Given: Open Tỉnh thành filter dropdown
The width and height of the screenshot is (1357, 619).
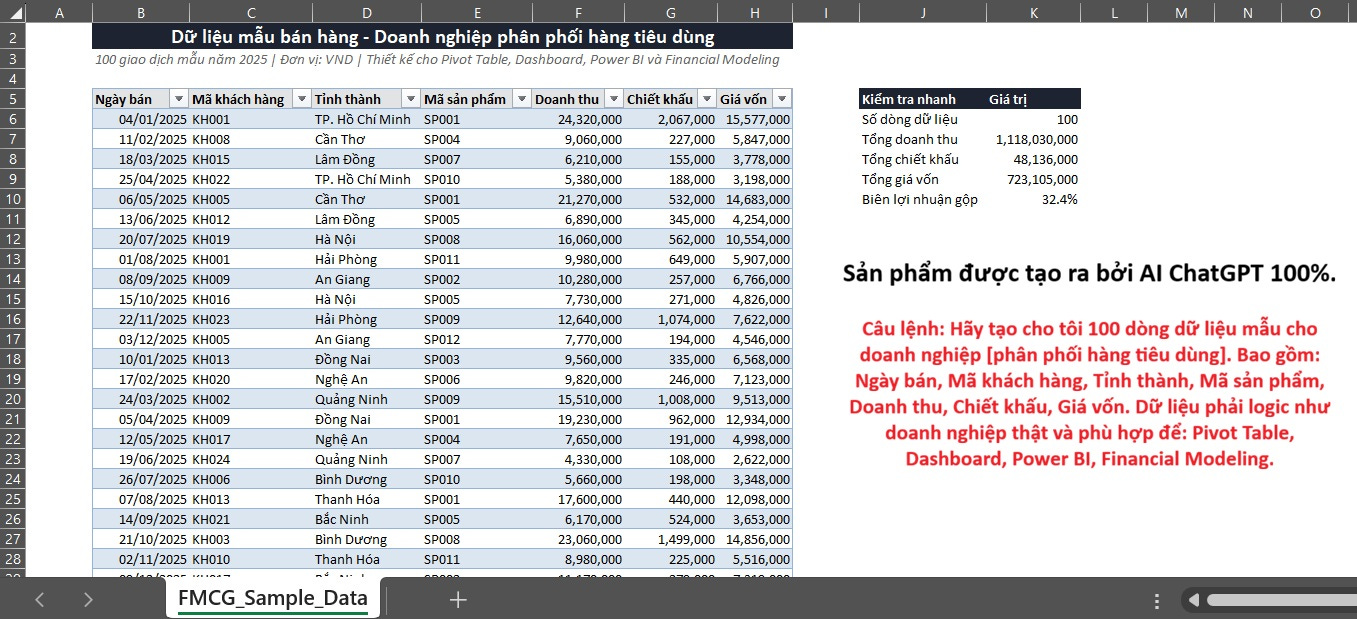Looking at the screenshot, I should pyautogui.click(x=410, y=99).
